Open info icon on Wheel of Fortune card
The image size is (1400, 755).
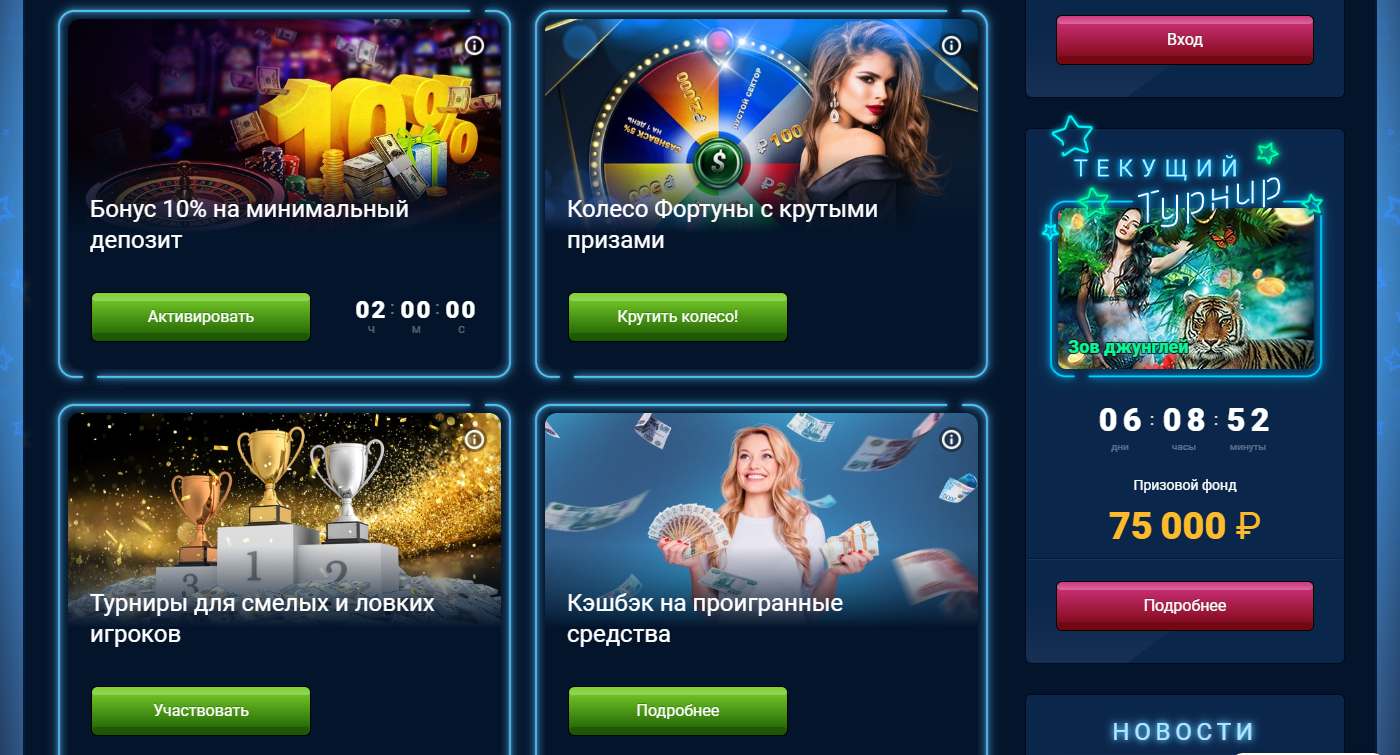tap(952, 46)
